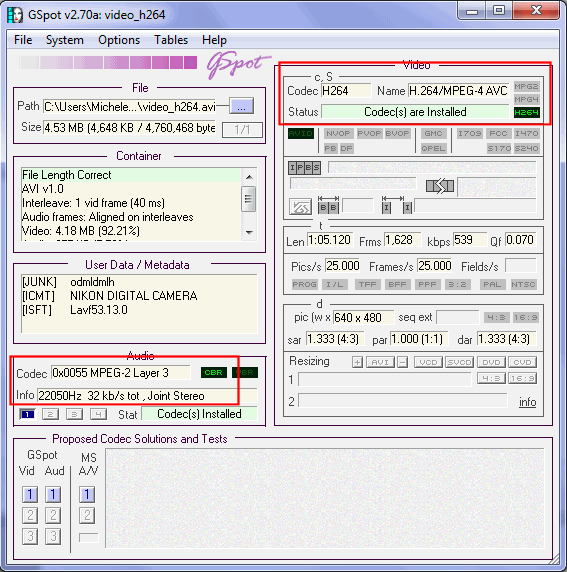Click the S240 indicator
This screenshot has width=567, height=572.
coord(526,148)
